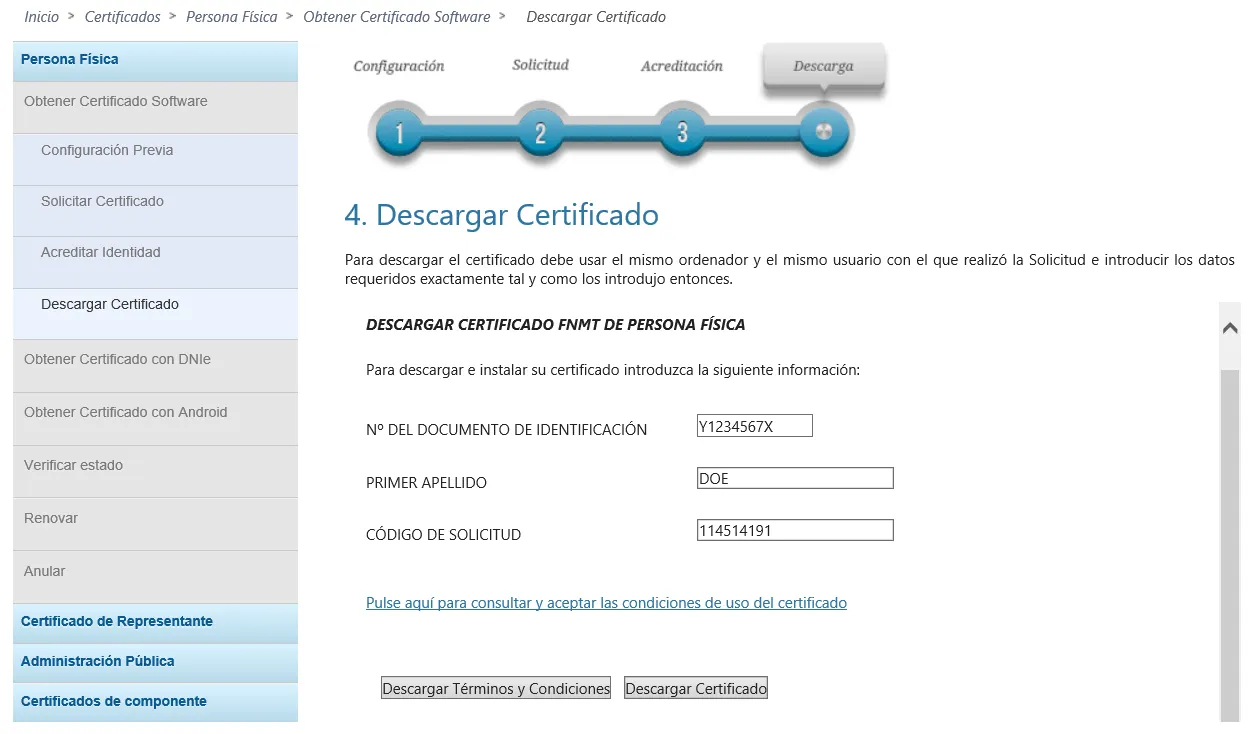
Task: Click Descargar Certificado button
Action: (x=696, y=688)
